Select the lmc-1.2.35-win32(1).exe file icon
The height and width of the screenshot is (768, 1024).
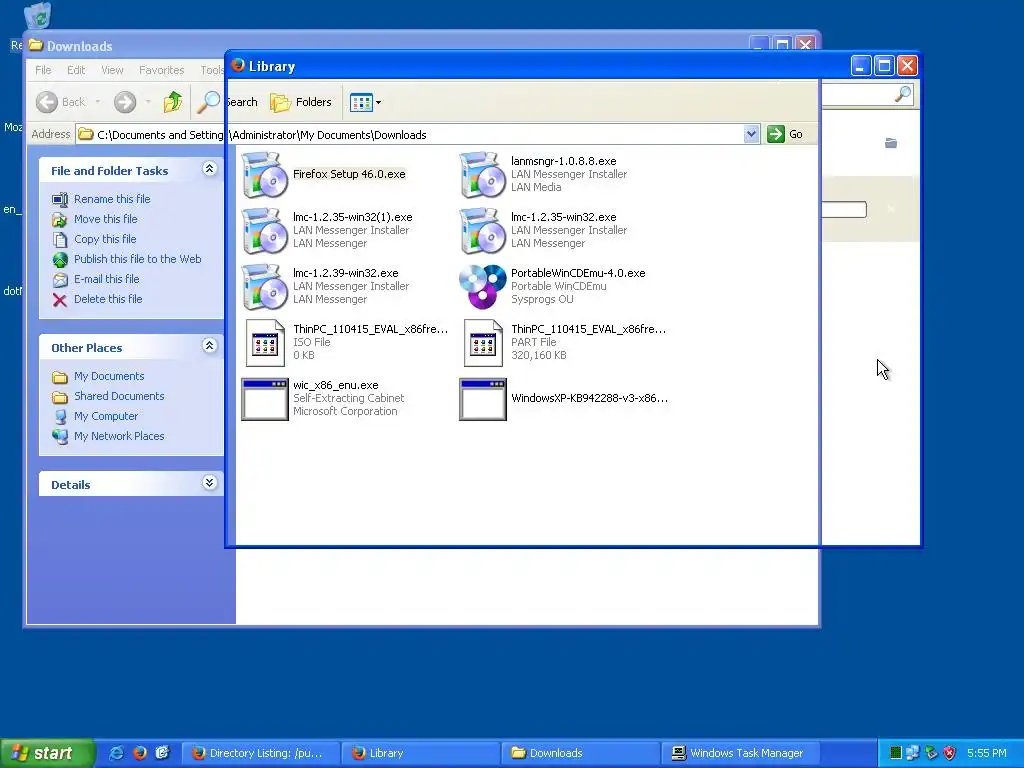click(x=264, y=231)
